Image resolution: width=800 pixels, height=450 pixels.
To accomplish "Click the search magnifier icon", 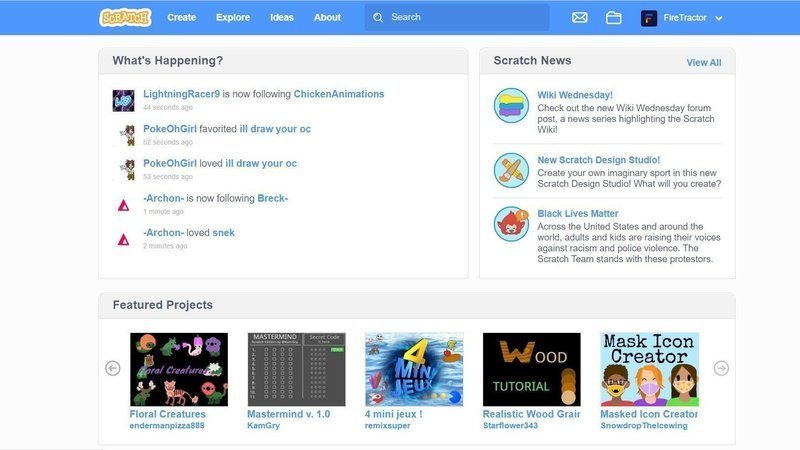I will [378, 17].
